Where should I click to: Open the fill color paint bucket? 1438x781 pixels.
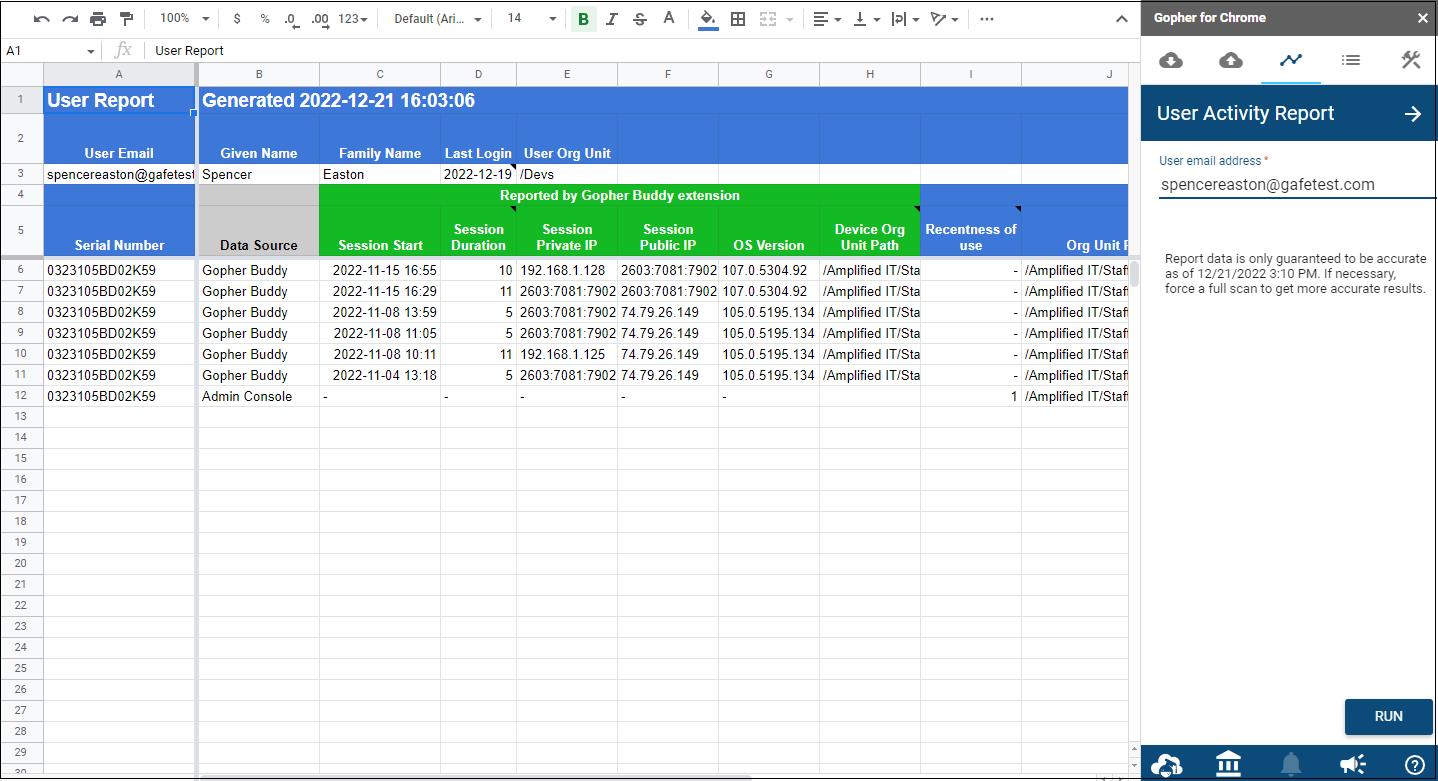[708, 19]
